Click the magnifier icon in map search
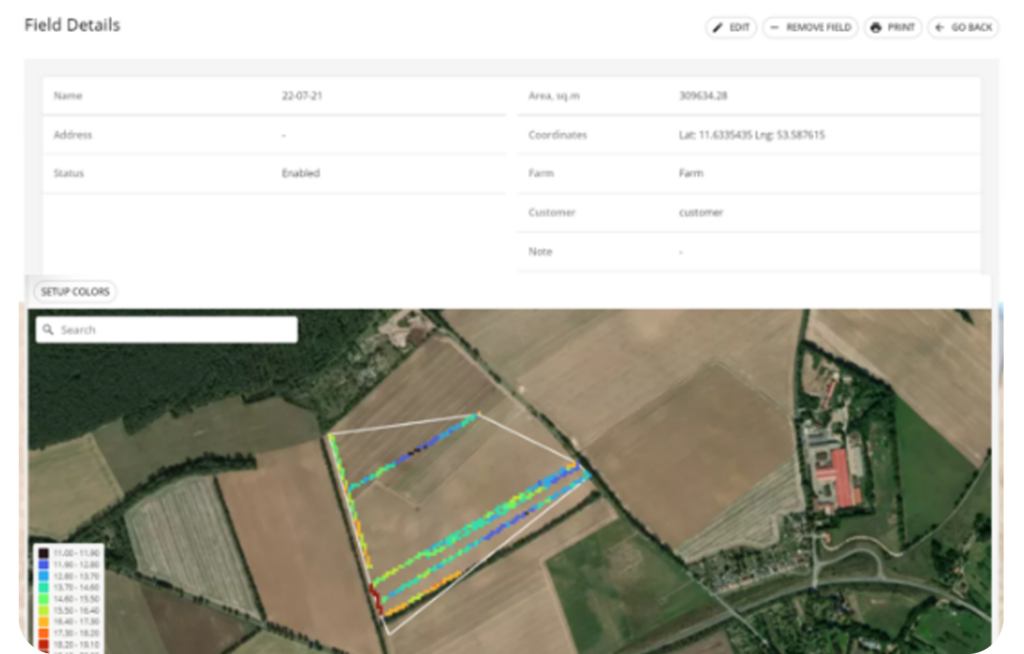This screenshot has height=654, width=1024. tap(48, 330)
